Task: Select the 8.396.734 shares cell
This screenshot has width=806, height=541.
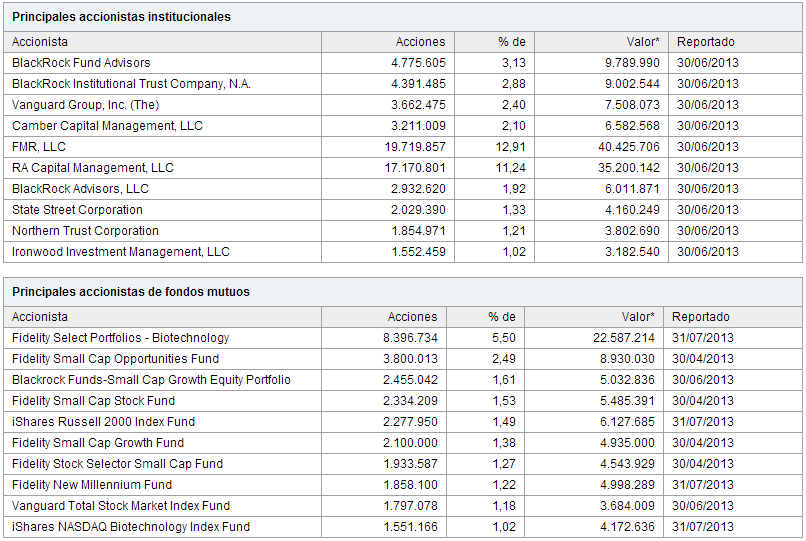Action: [410, 338]
